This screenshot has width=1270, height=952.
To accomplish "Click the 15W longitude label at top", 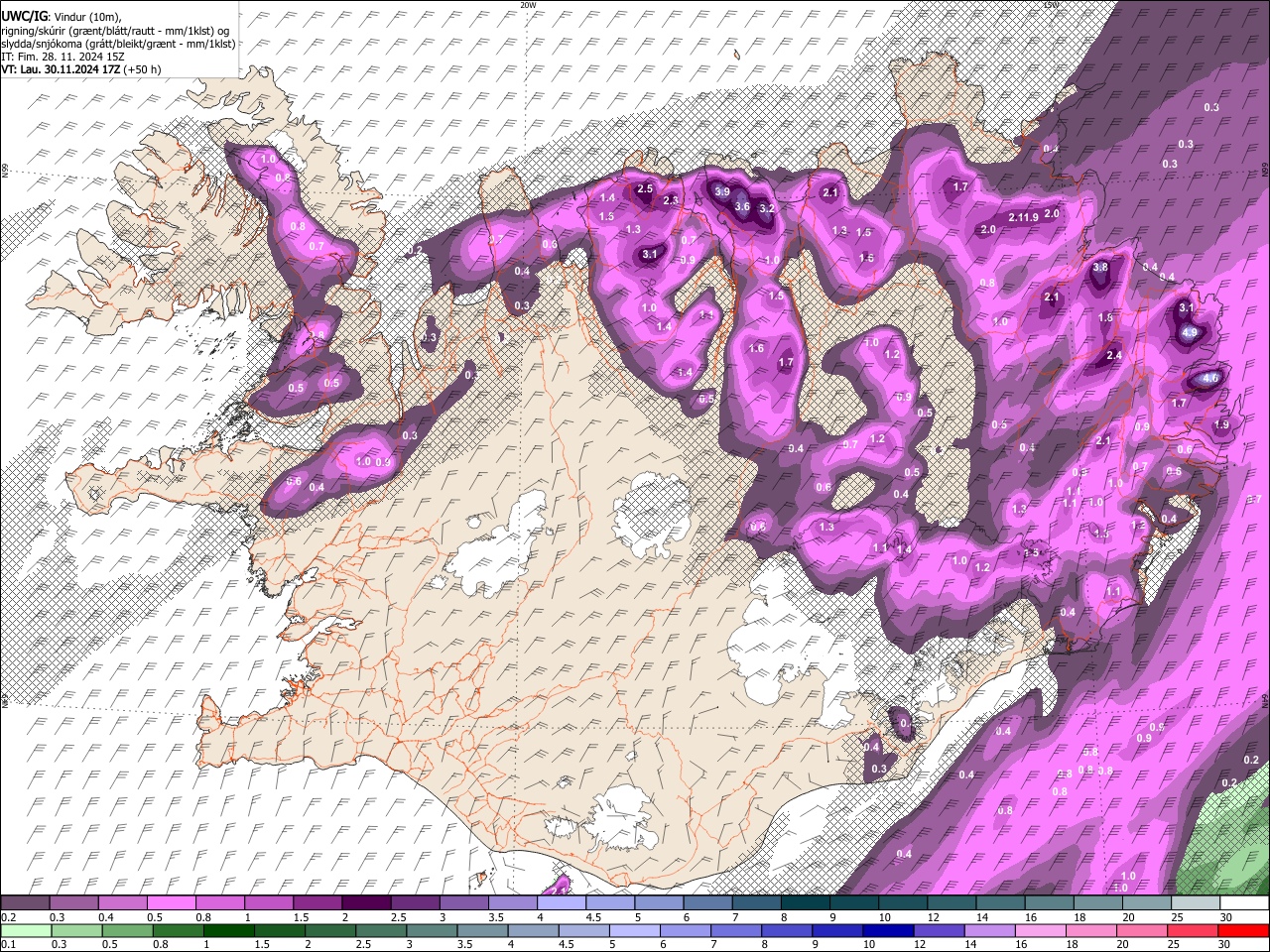I will [x=1051, y=5].
